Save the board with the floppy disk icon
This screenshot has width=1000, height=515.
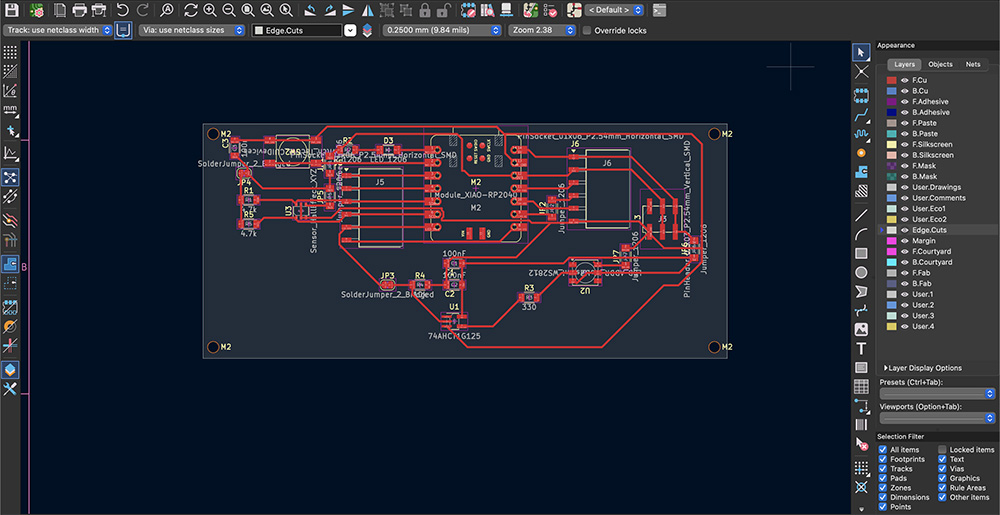pos(11,10)
